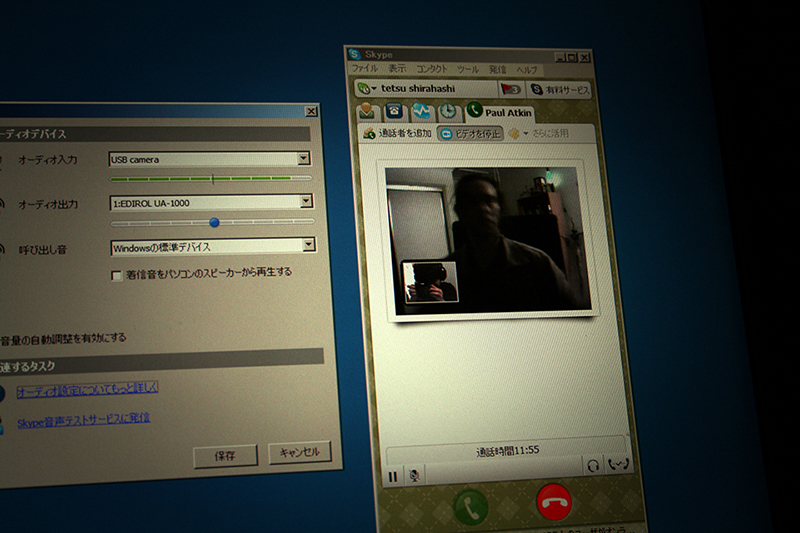Image resolution: width=800 pixels, height=533 pixels.
Task: Open the ツール menu
Action: pyautogui.click(x=467, y=69)
